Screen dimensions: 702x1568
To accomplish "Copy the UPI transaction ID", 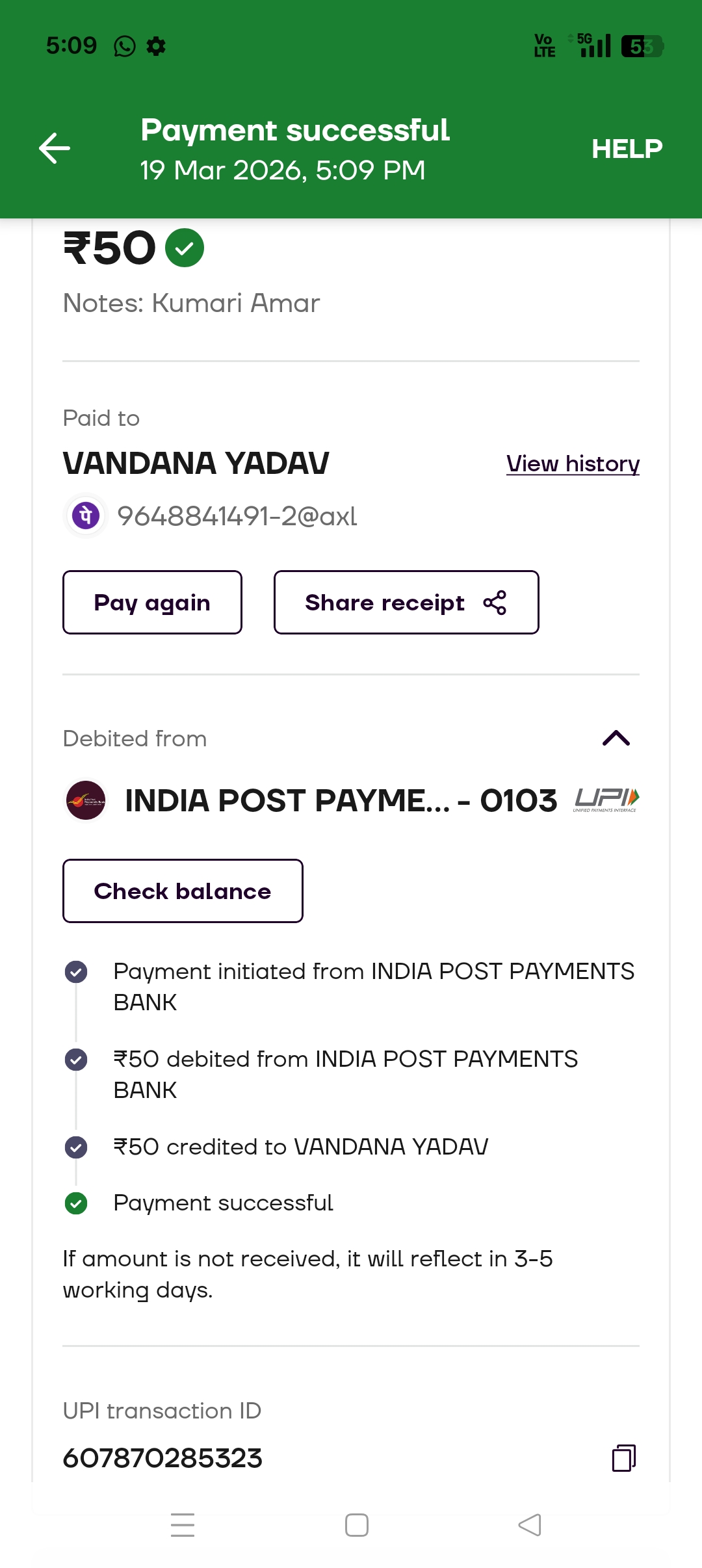I will pos(623,1457).
